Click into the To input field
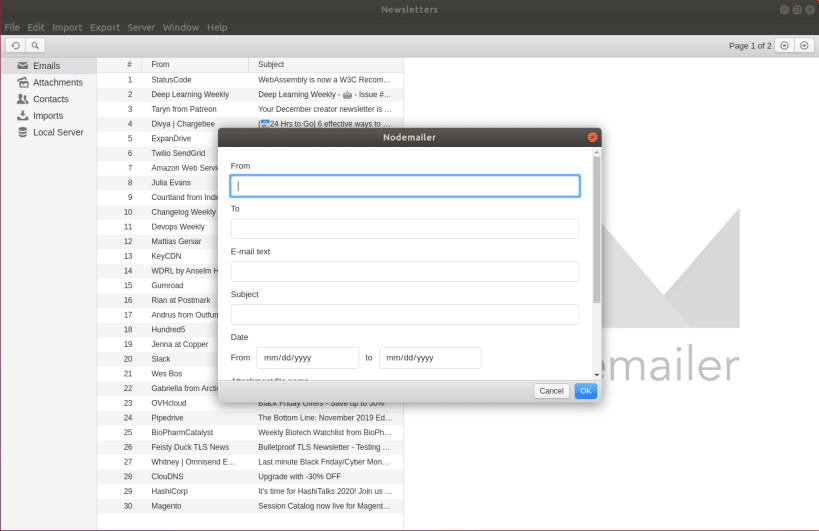Screen dimensions: 819x531 click(405, 229)
